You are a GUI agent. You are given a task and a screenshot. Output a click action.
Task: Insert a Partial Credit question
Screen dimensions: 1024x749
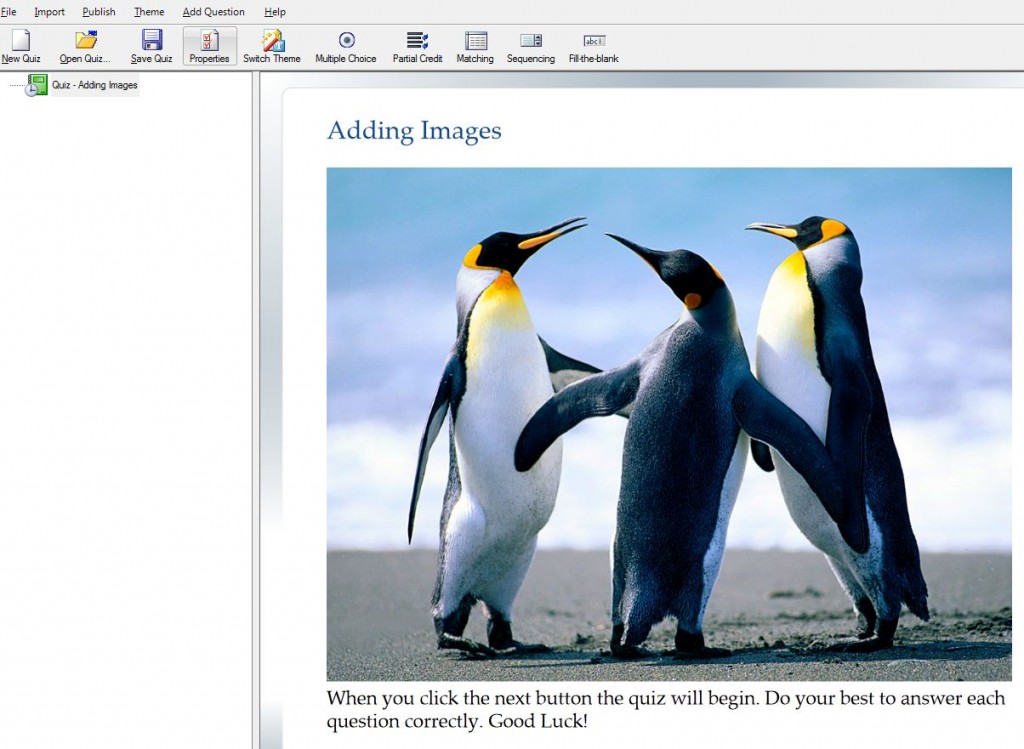pyautogui.click(x=416, y=44)
